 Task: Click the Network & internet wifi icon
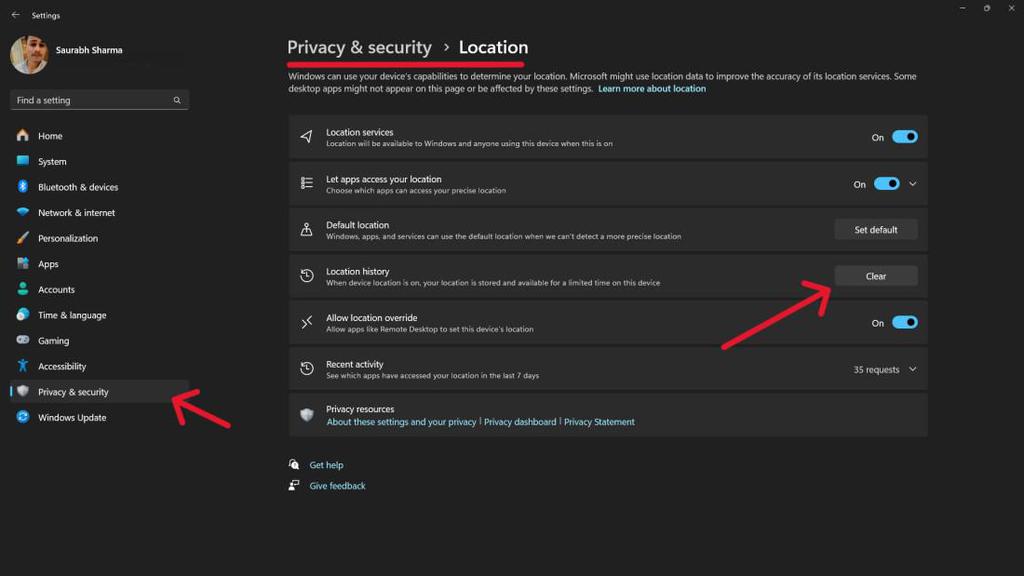[x=22, y=213]
